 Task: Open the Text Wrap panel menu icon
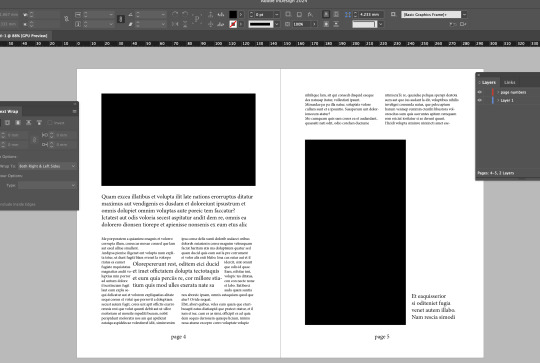point(74,111)
